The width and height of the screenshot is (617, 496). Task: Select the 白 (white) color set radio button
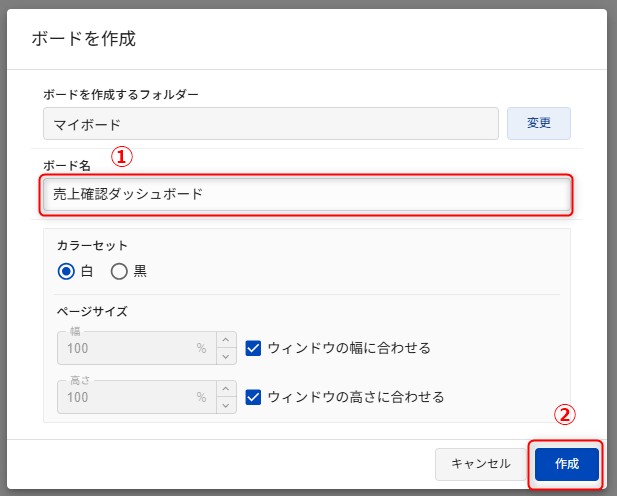tap(67, 271)
